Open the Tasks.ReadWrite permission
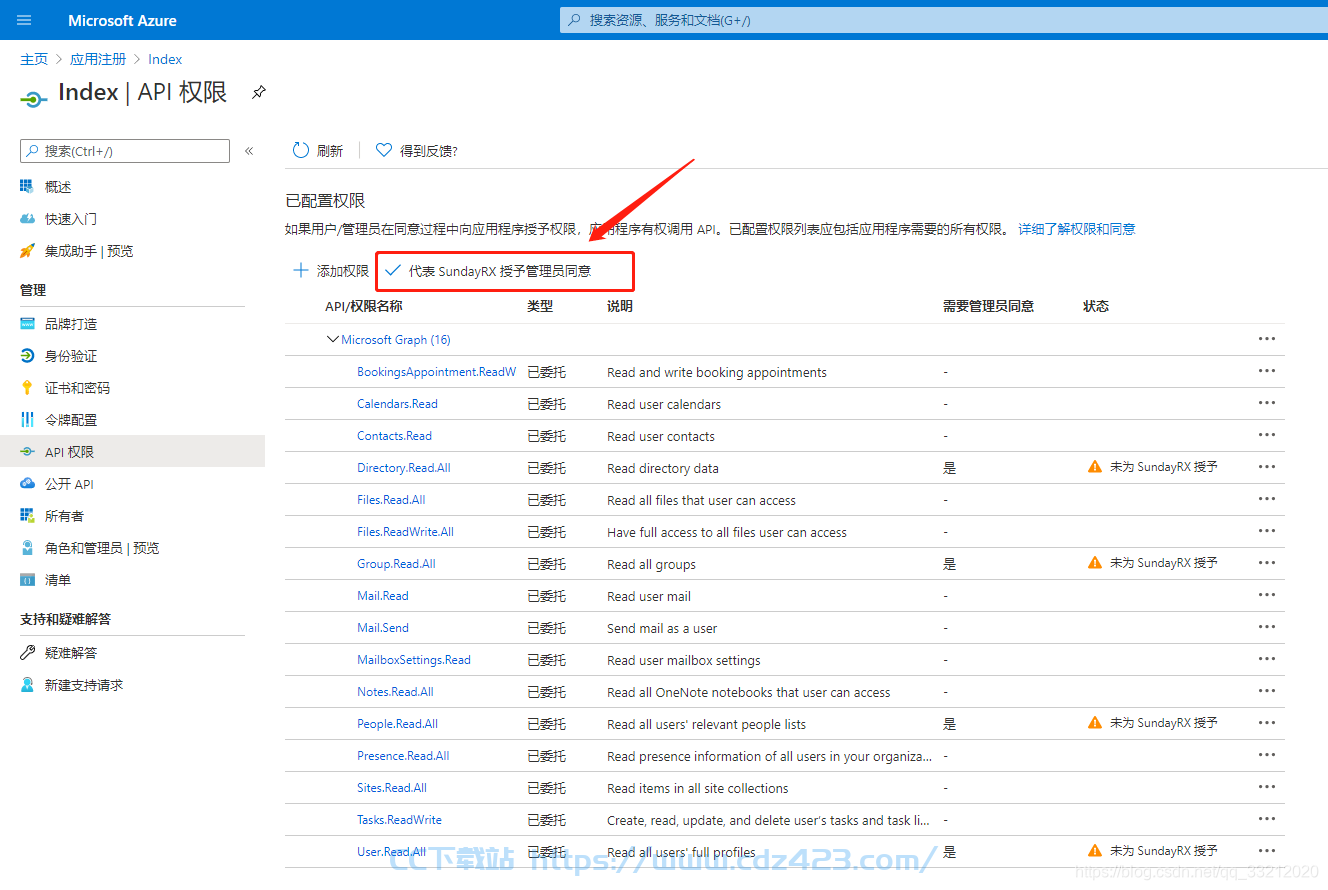1328x890 pixels. (399, 820)
